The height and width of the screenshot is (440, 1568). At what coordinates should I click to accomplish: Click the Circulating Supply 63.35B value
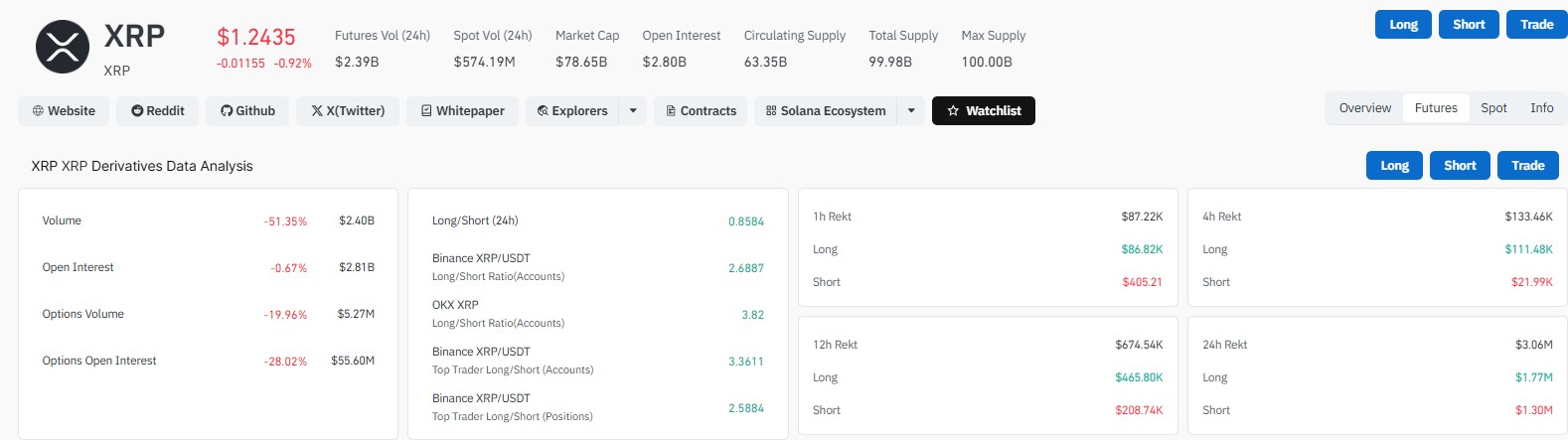coord(765,62)
